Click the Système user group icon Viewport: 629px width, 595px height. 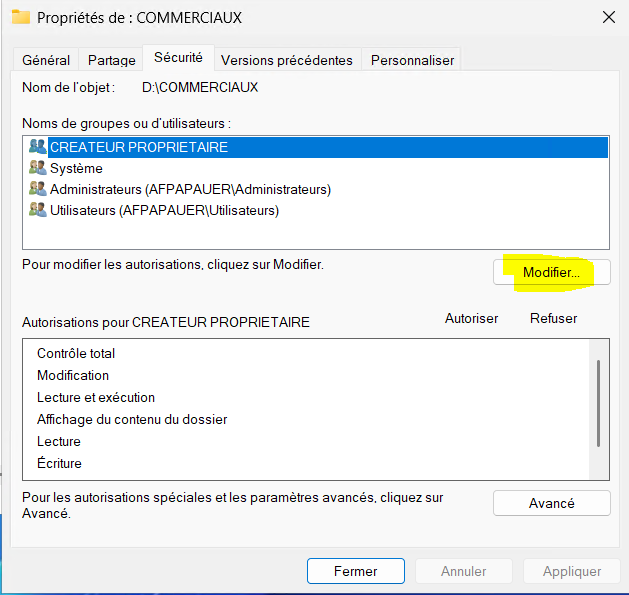[x=38, y=168]
